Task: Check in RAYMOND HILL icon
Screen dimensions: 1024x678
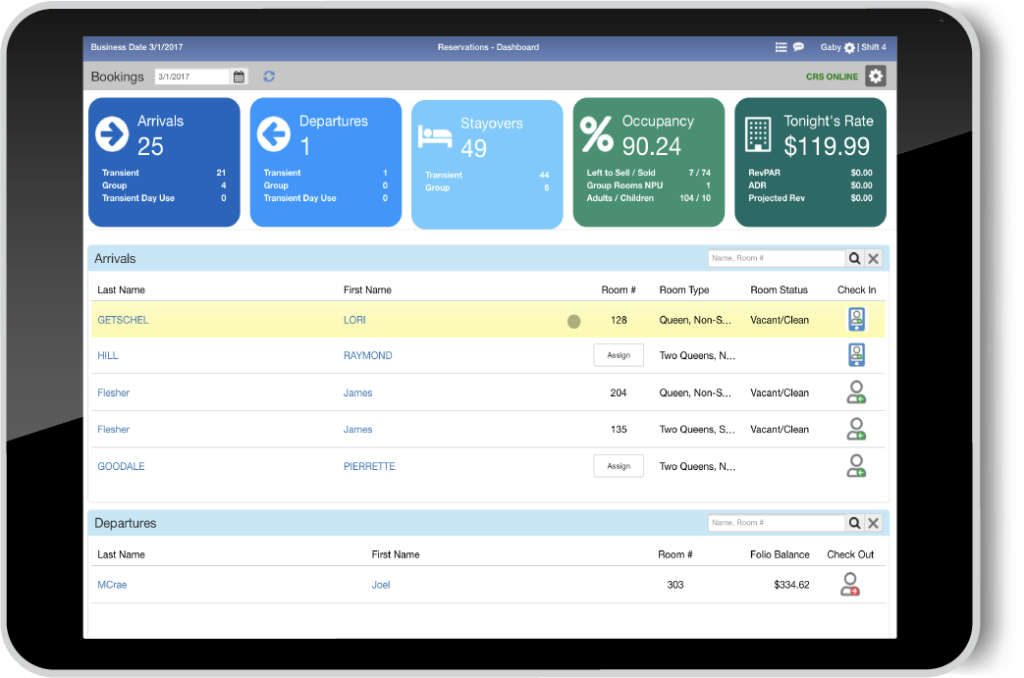Action: [856, 355]
